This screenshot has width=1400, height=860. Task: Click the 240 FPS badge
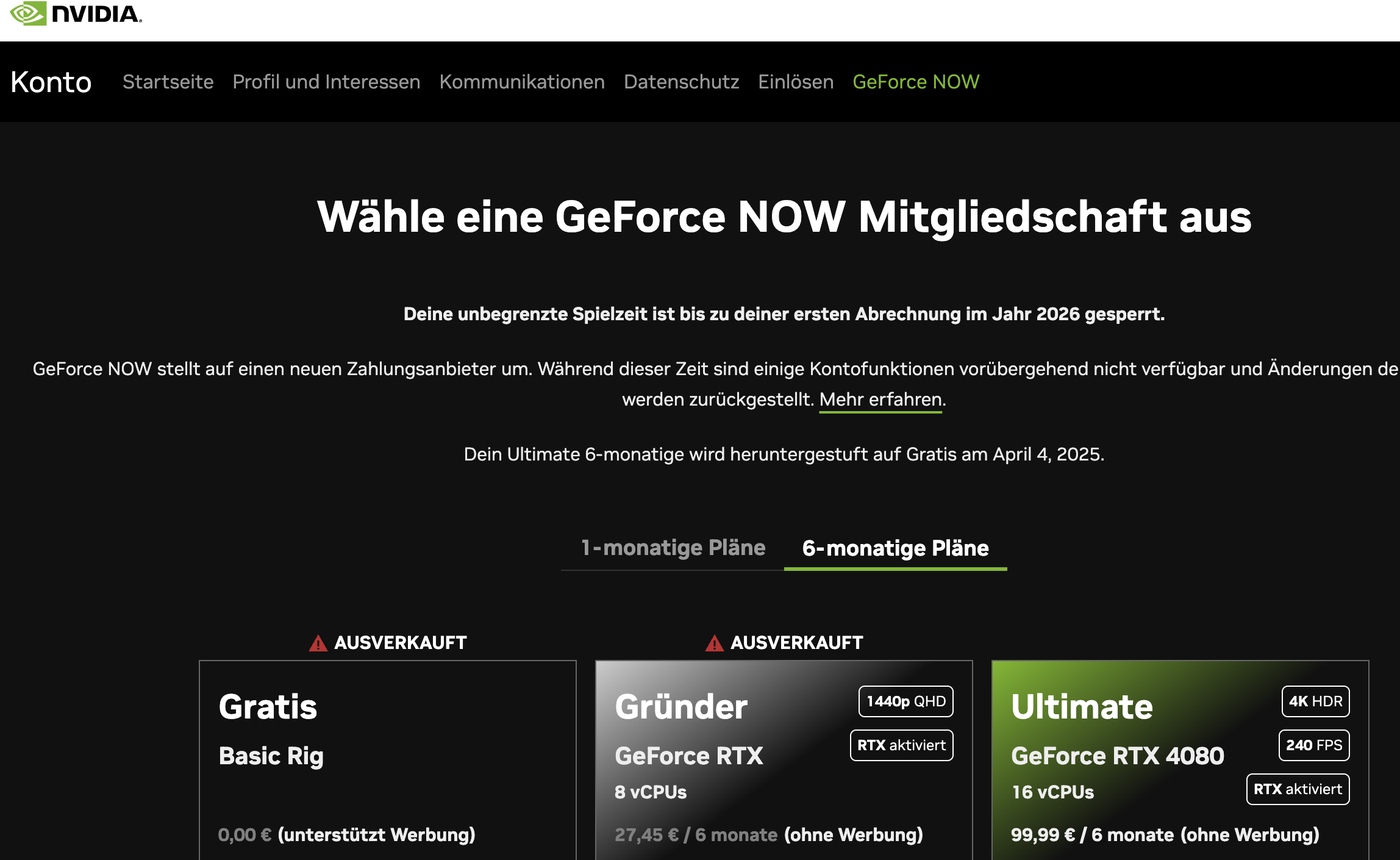click(1314, 745)
